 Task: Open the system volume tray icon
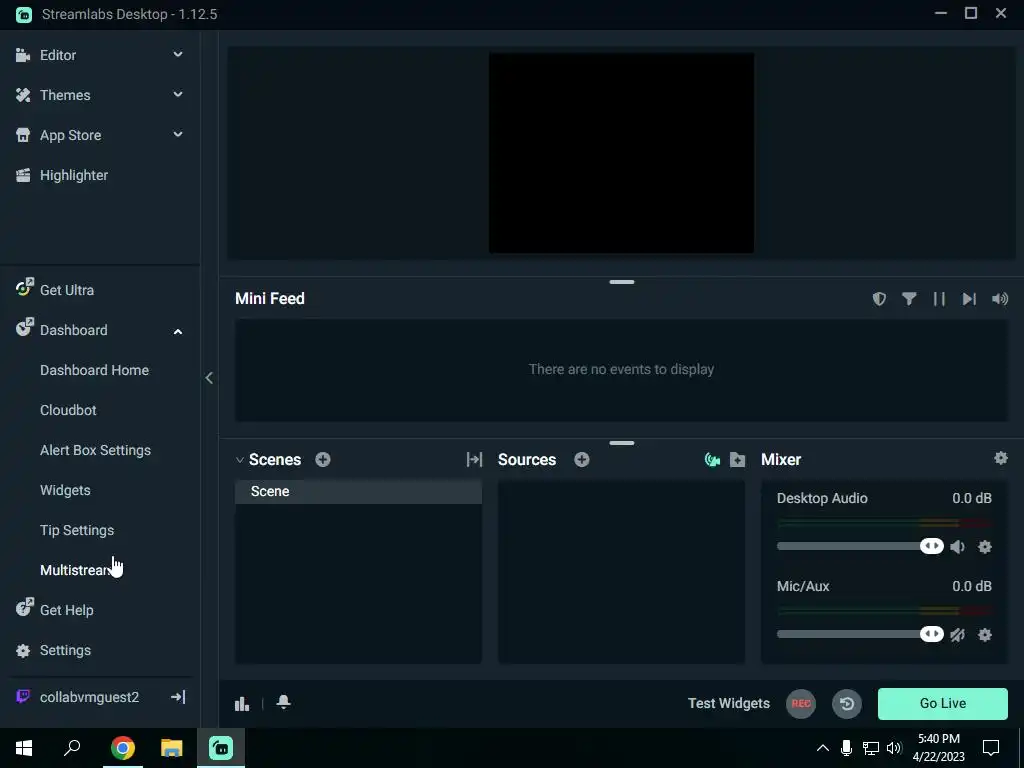click(x=894, y=748)
